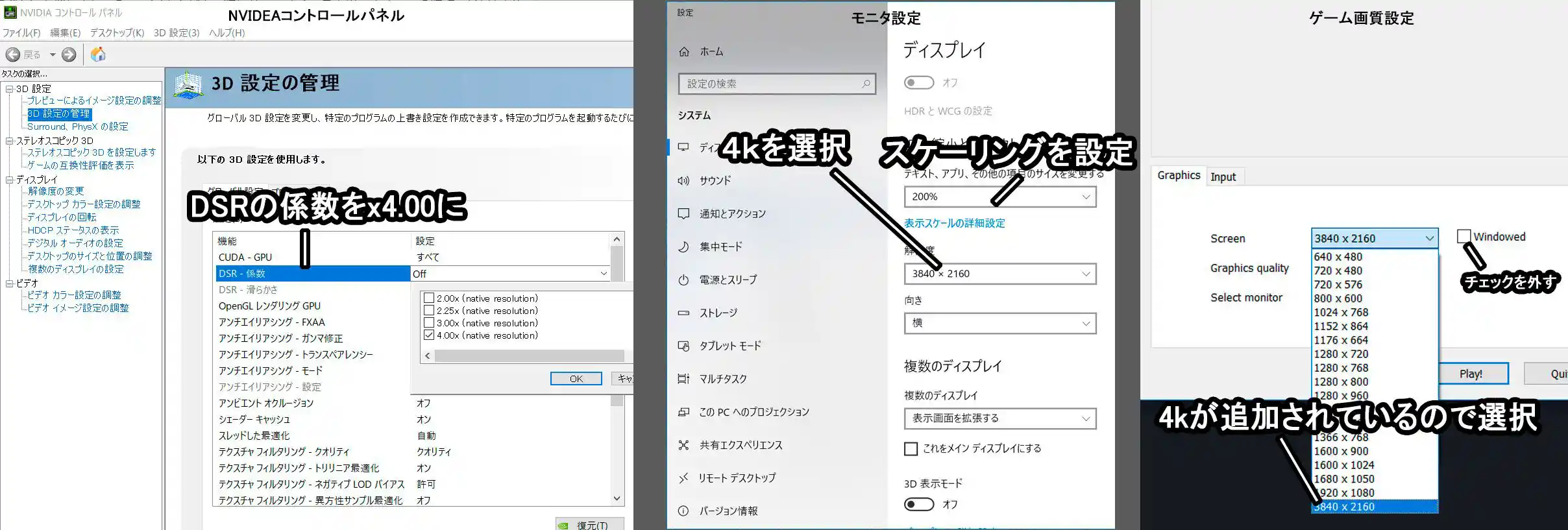The width and height of the screenshot is (1568, 530).
Task: Expand the 表示画面を拡張する dropdown
Action: click(x=999, y=418)
